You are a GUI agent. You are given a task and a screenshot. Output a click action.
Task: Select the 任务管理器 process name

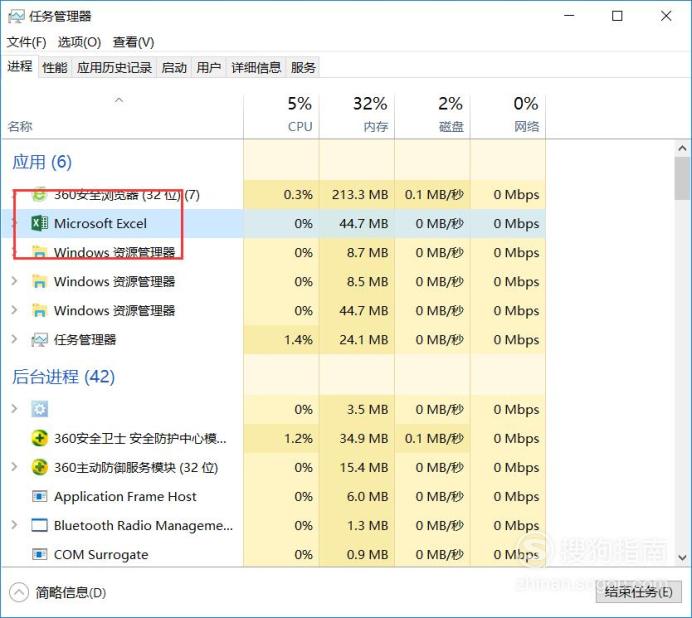85,339
